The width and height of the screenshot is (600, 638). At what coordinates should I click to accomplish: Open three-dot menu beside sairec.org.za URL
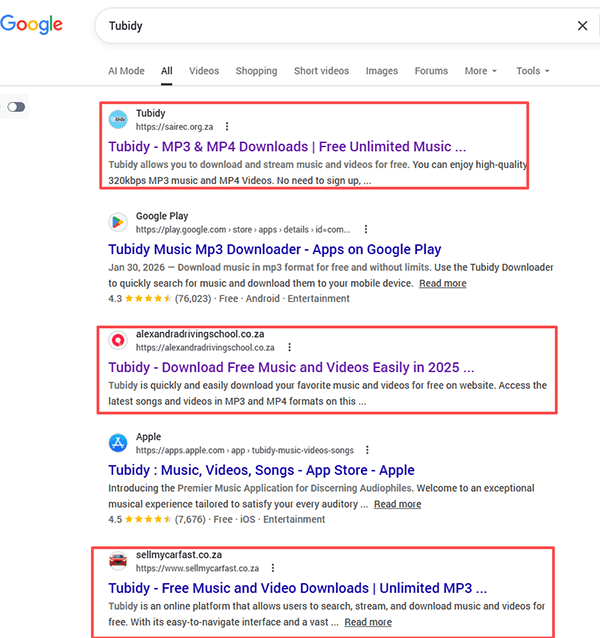point(227,127)
